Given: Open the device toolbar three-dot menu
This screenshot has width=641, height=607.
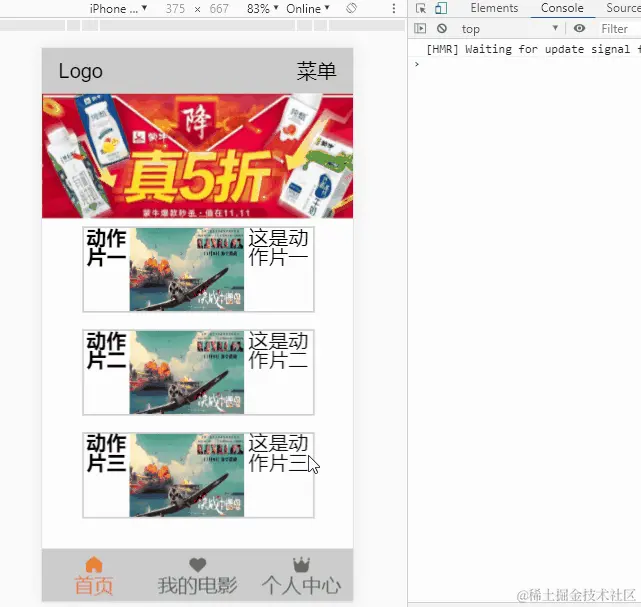Looking at the screenshot, I should click(x=394, y=9).
